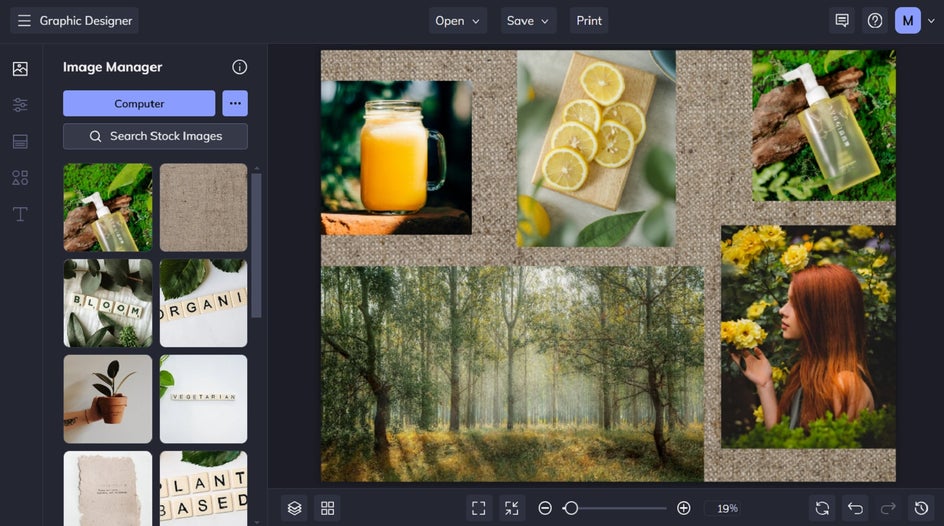Viewport: 944px width, 526px height.
Task: Select the ORGANIC letter tiles thumbnail
Action: [203, 303]
